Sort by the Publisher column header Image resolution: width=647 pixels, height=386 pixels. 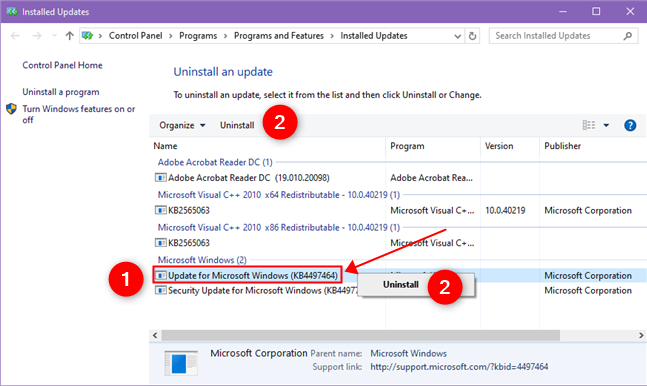pyautogui.click(x=562, y=146)
